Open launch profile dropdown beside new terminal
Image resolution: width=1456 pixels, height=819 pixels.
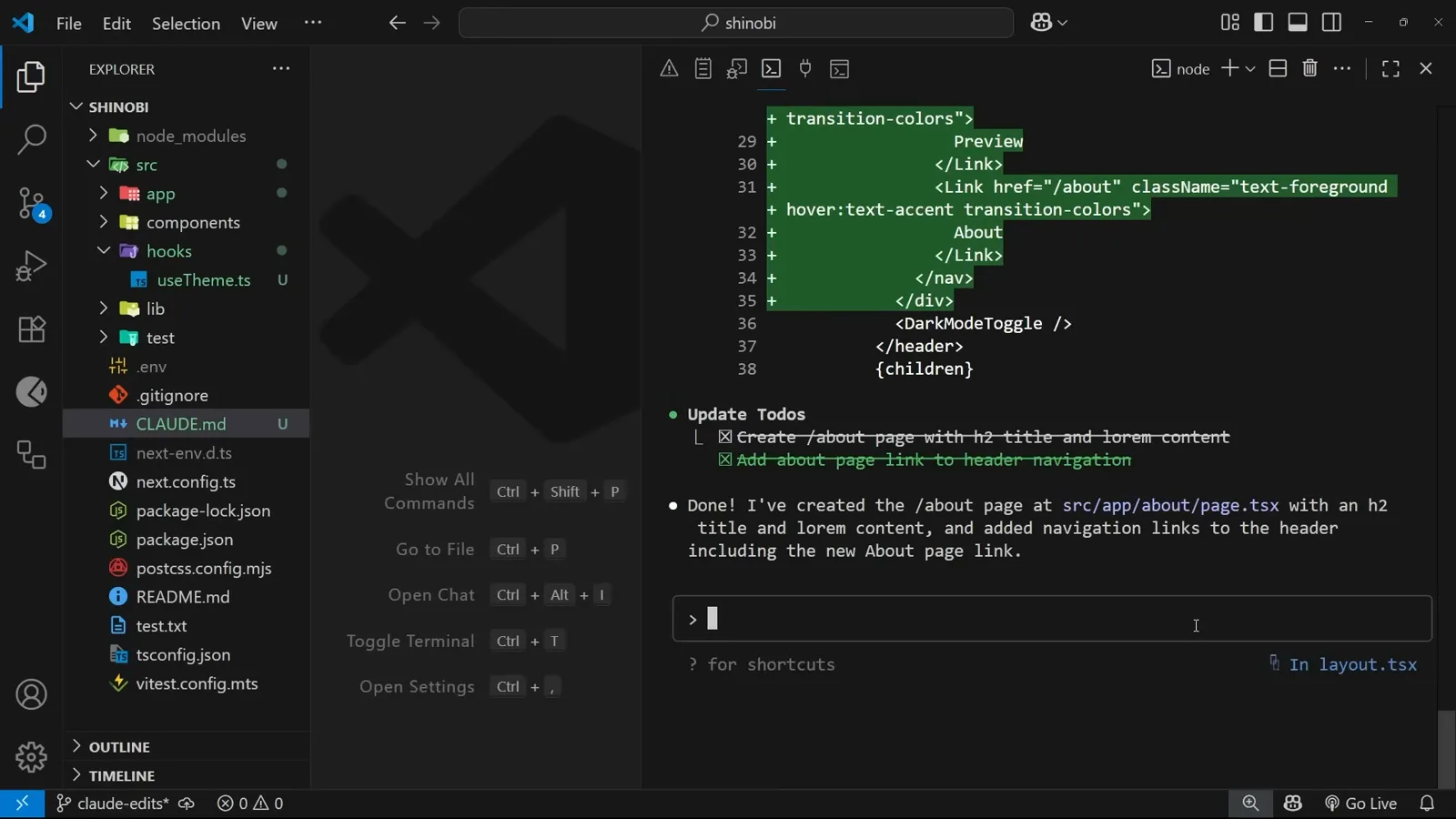tap(1250, 69)
